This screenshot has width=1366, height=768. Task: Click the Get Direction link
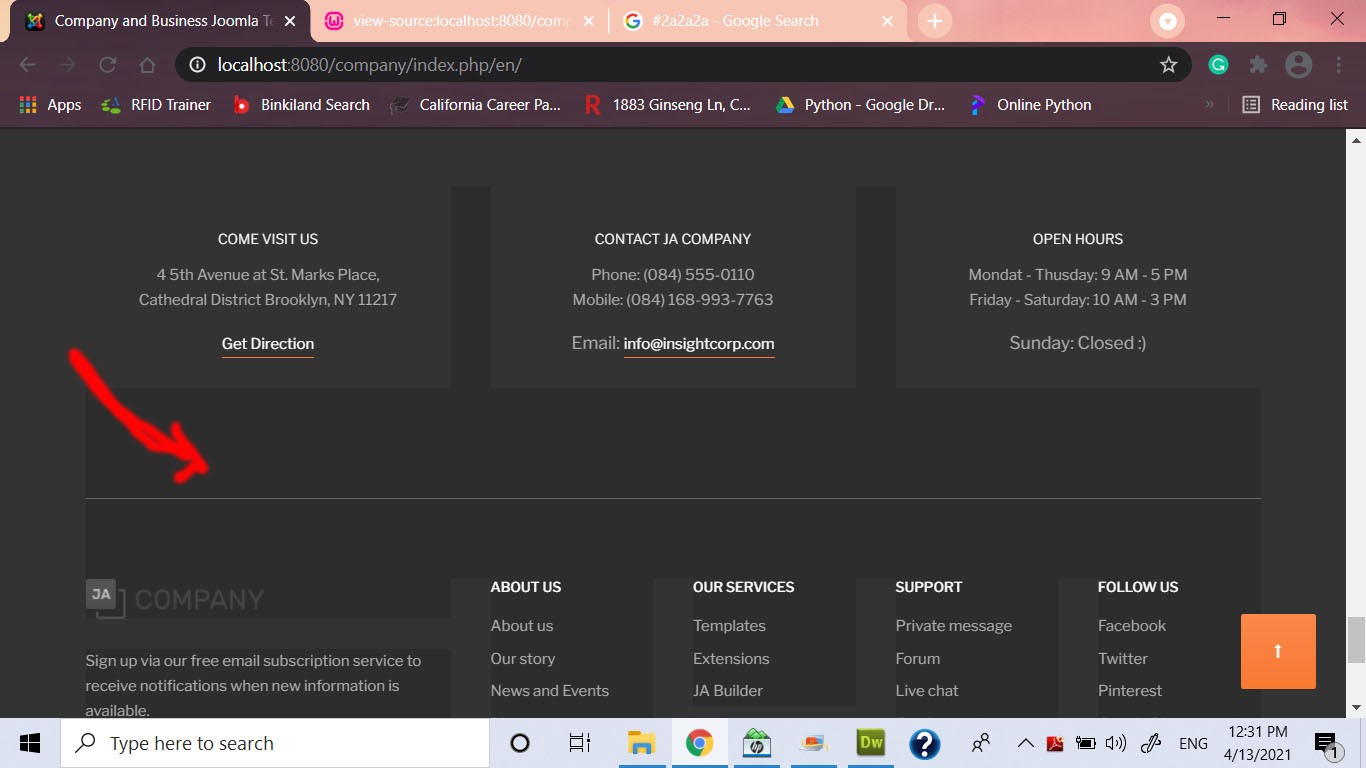pos(268,344)
